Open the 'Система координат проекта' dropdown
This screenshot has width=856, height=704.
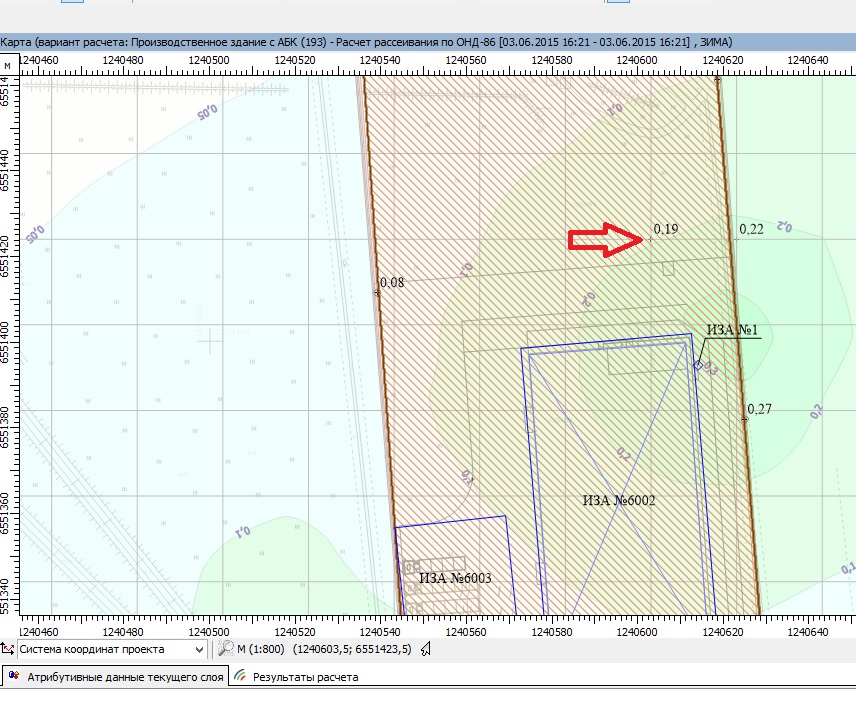pyautogui.click(x=198, y=650)
